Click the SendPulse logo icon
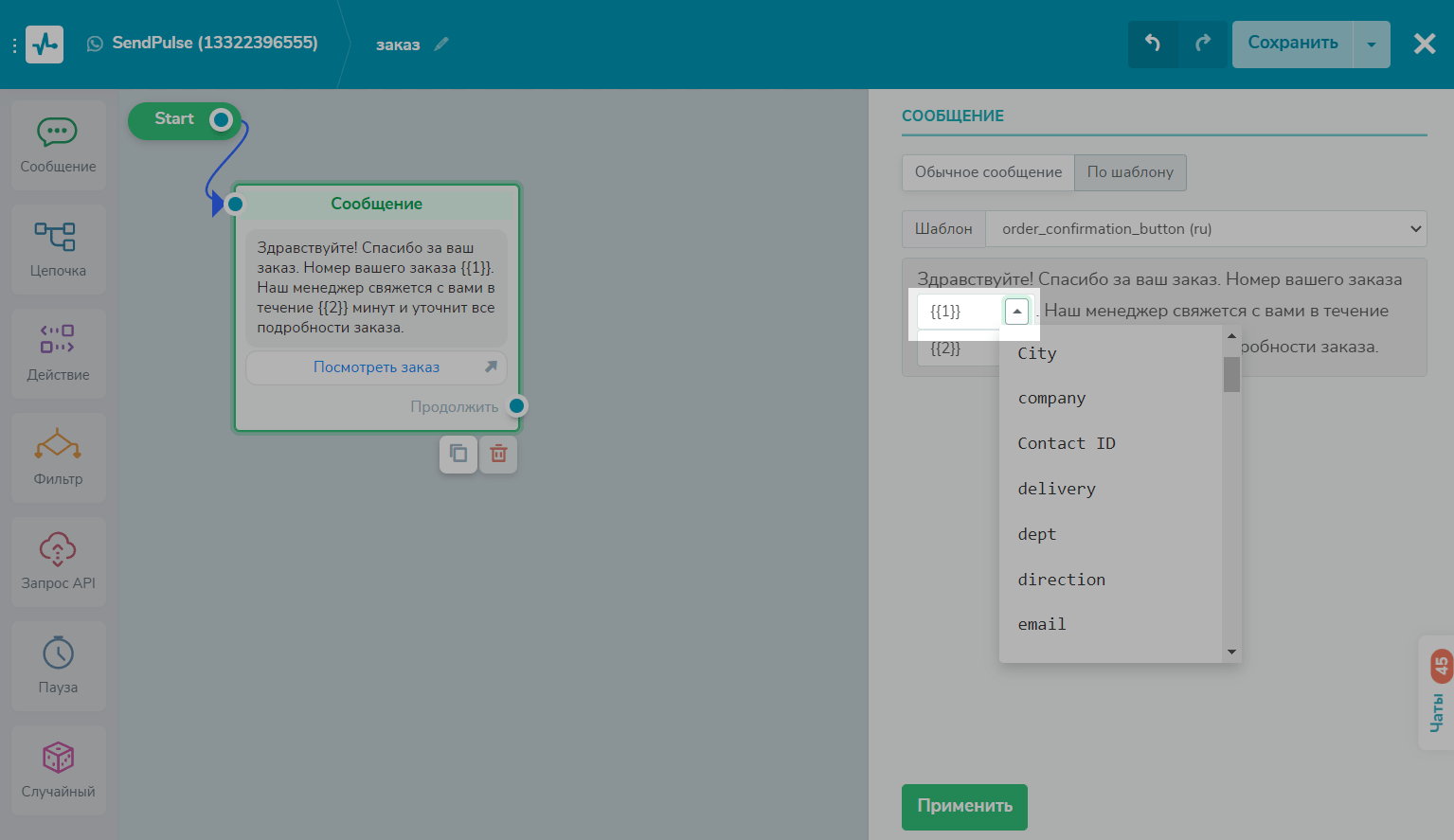Image resolution: width=1454 pixels, height=840 pixels. click(x=45, y=44)
